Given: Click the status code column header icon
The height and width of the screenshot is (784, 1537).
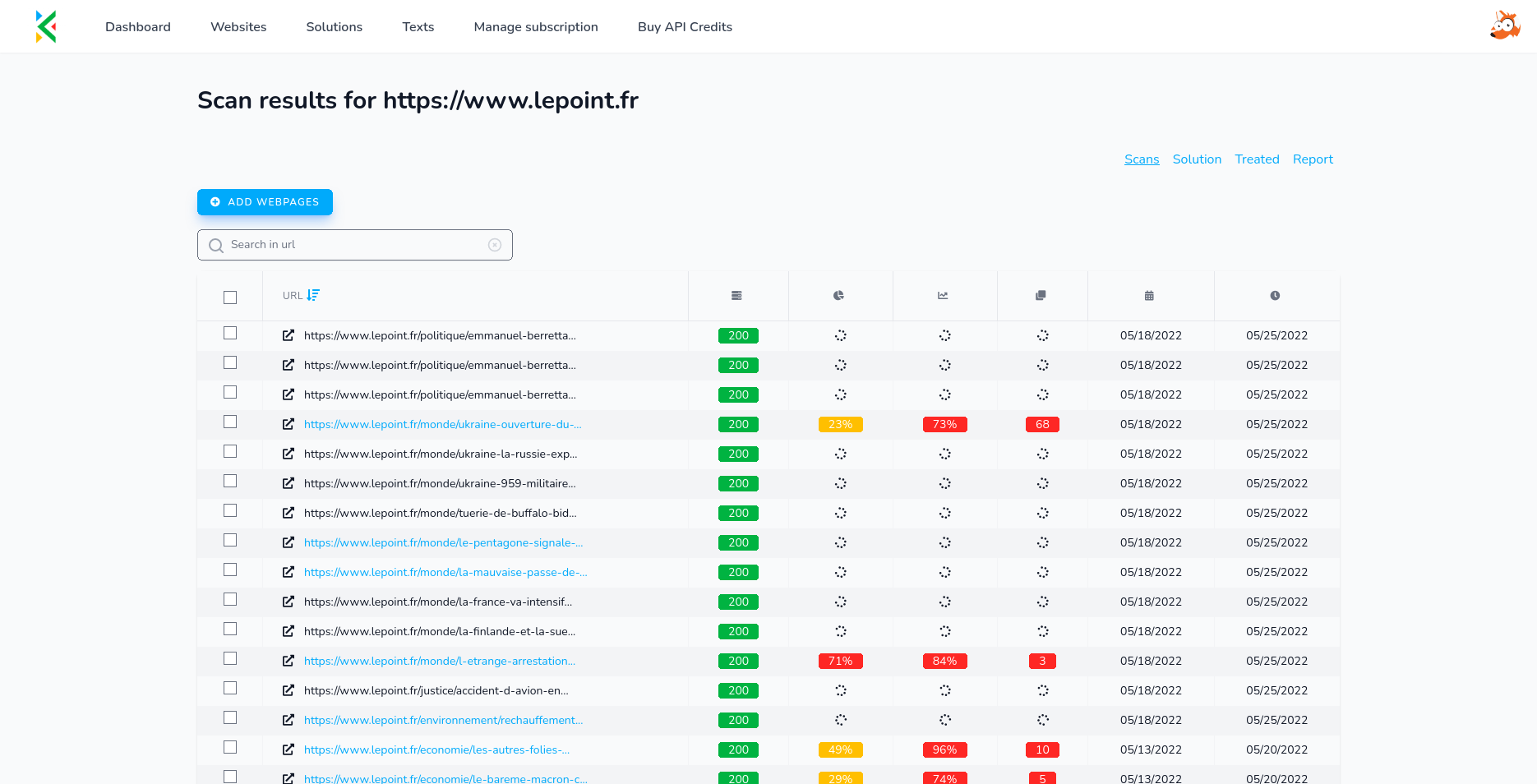Looking at the screenshot, I should pyautogui.click(x=736, y=296).
